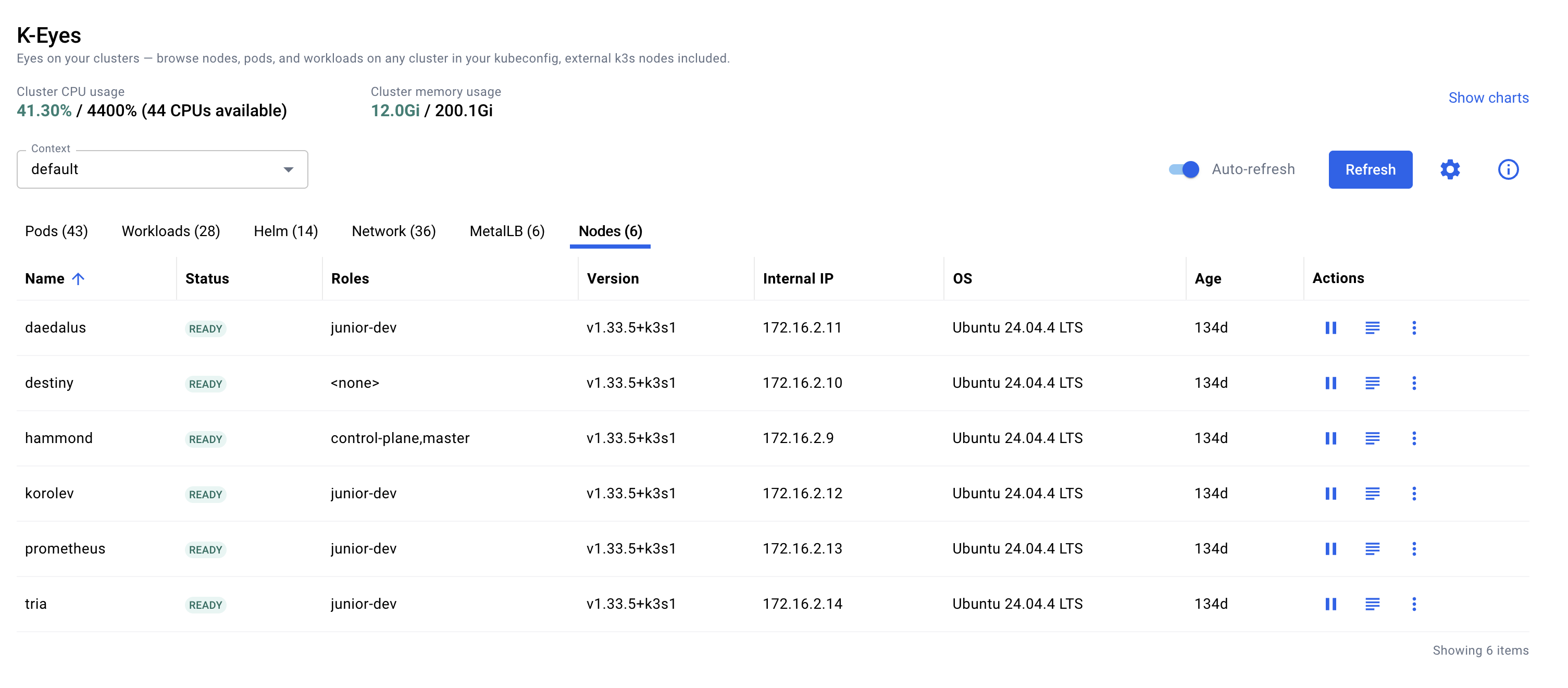
Task: Open three-dot menu for korolev node
Action: 1414,494
